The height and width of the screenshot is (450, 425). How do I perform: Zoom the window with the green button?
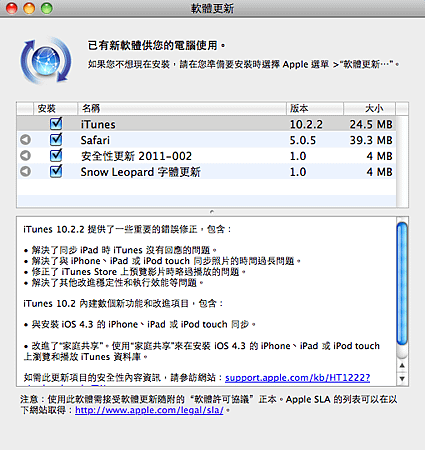click(47, 8)
